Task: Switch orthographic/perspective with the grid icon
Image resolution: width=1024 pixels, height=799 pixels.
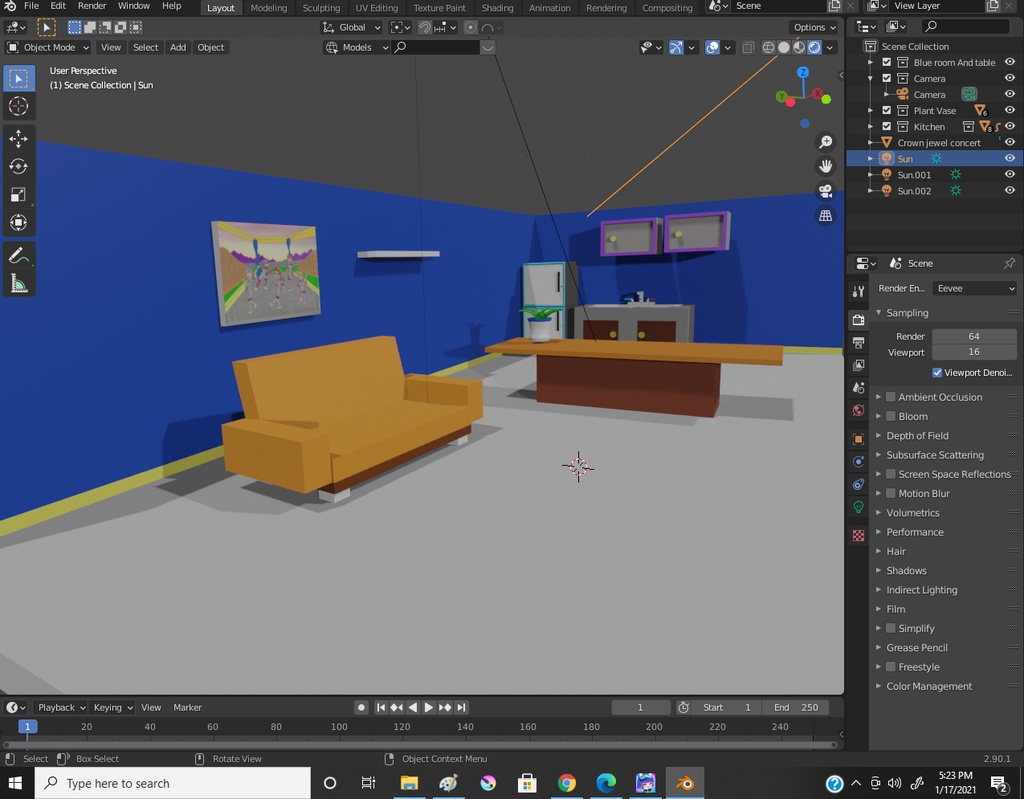Action: tap(825, 216)
